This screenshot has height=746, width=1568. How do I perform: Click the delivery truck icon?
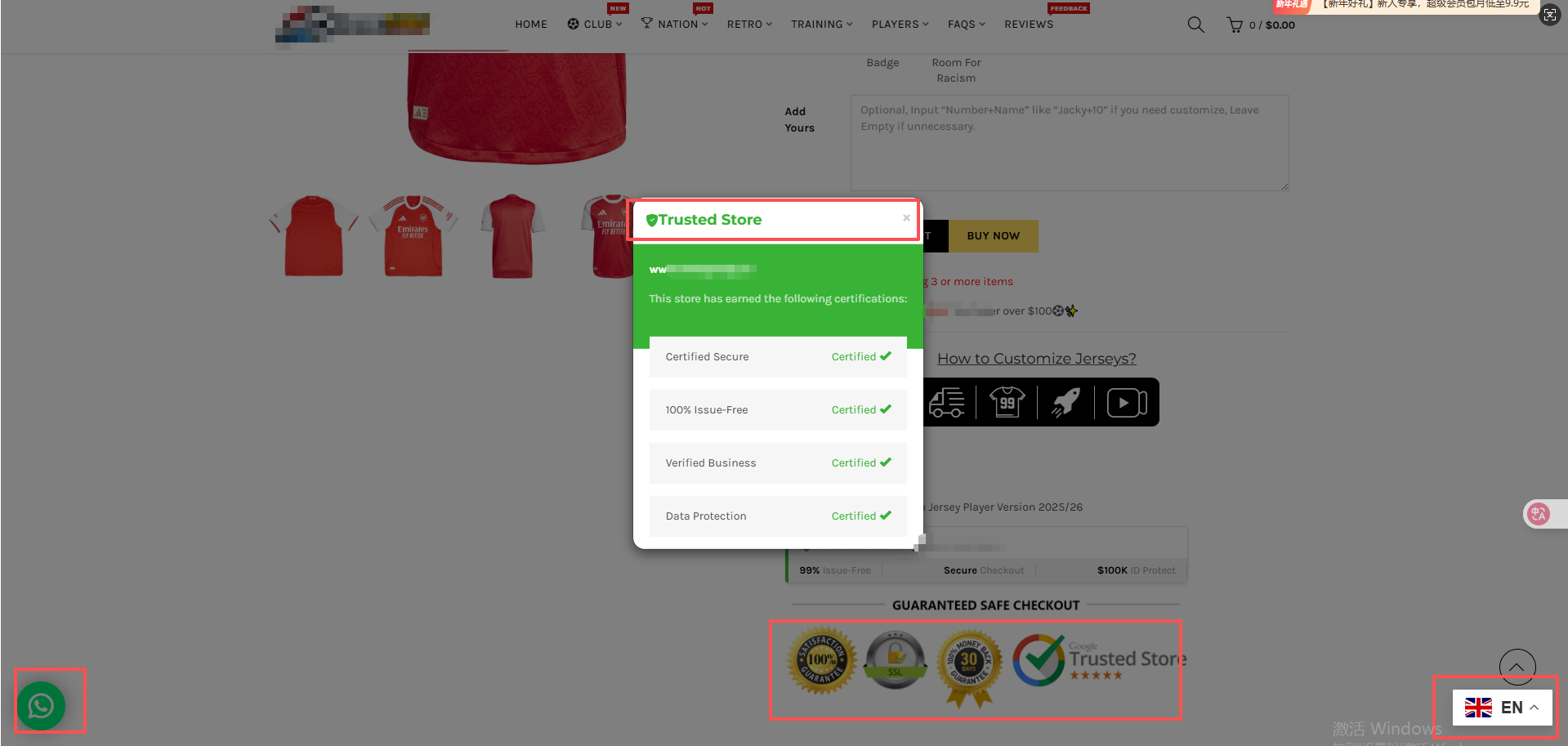[x=947, y=403]
